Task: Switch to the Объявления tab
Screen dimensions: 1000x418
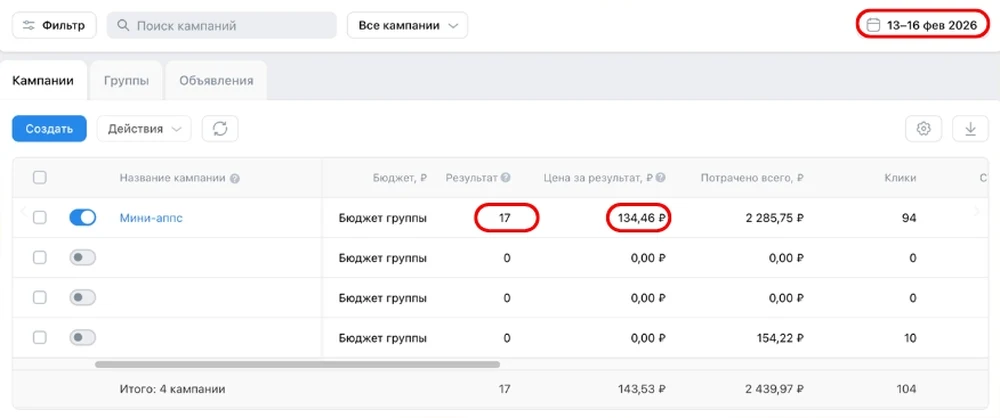Action: (216, 80)
